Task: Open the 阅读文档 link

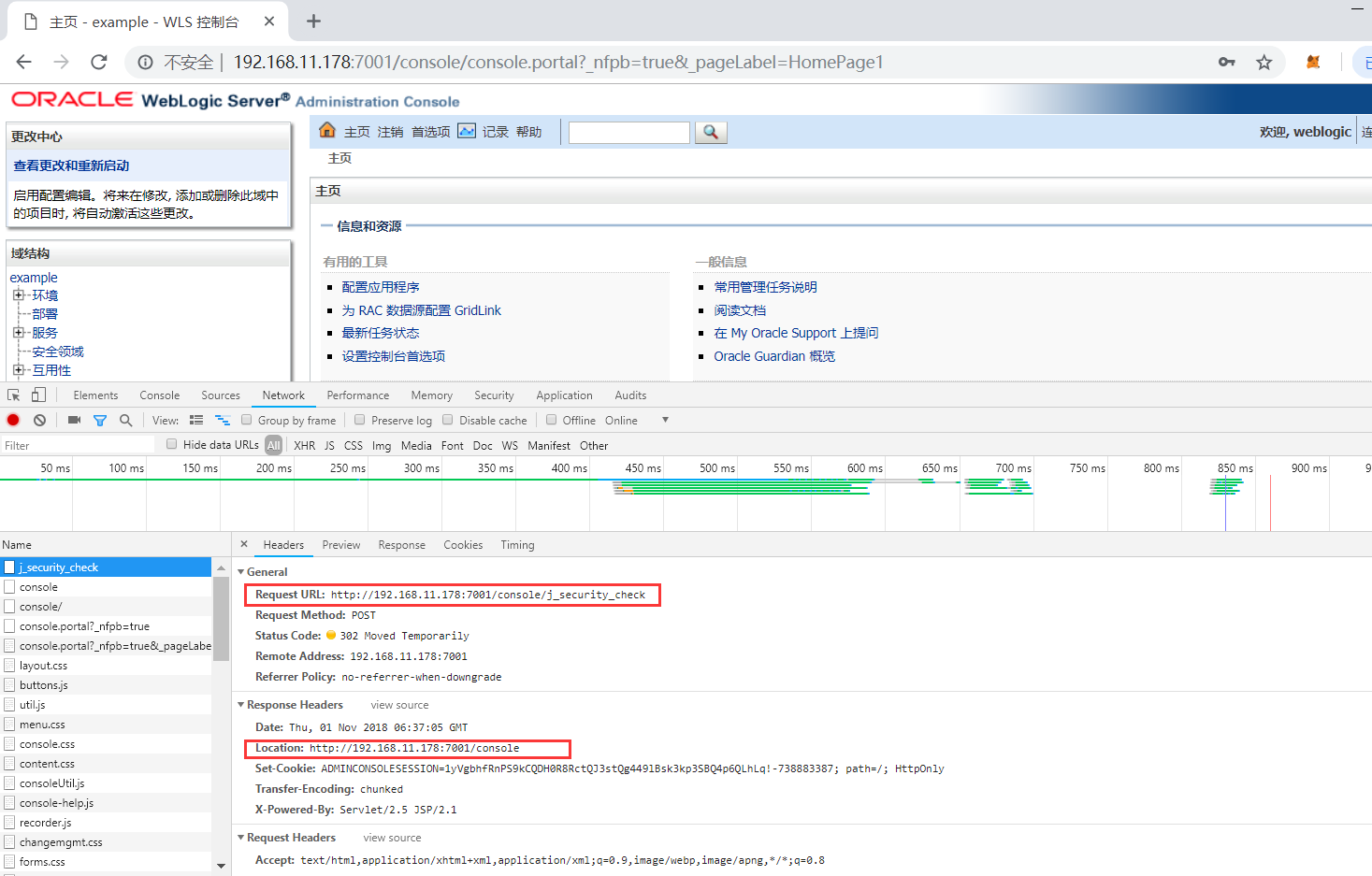Action: pyautogui.click(x=740, y=310)
